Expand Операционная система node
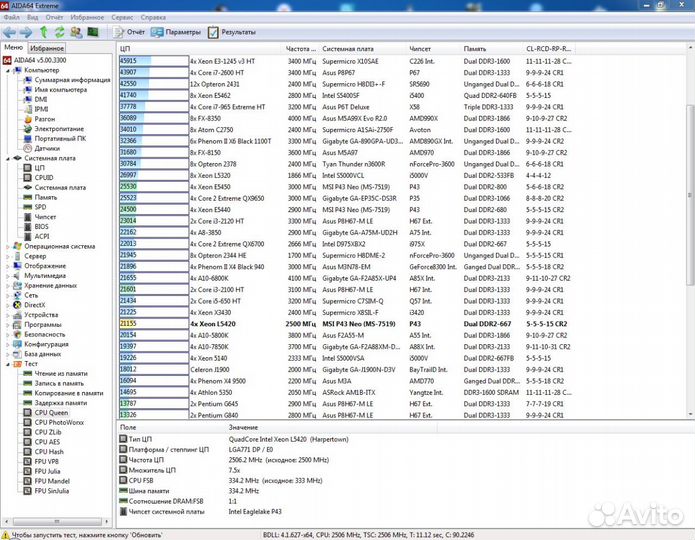 click(x=8, y=246)
